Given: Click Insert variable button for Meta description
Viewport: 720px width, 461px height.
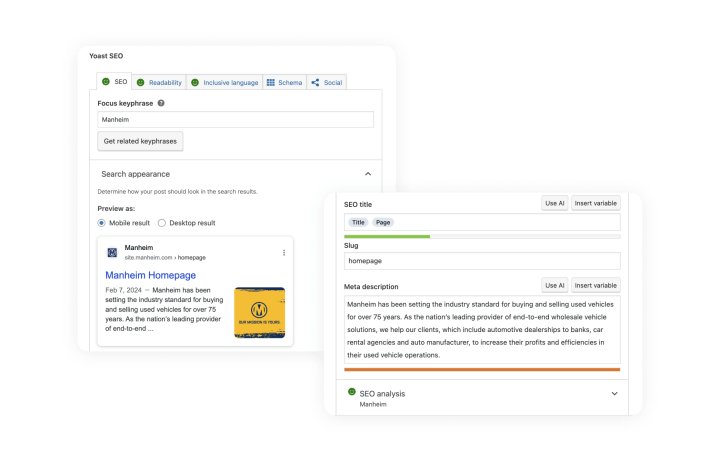Looking at the screenshot, I should click(596, 285).
